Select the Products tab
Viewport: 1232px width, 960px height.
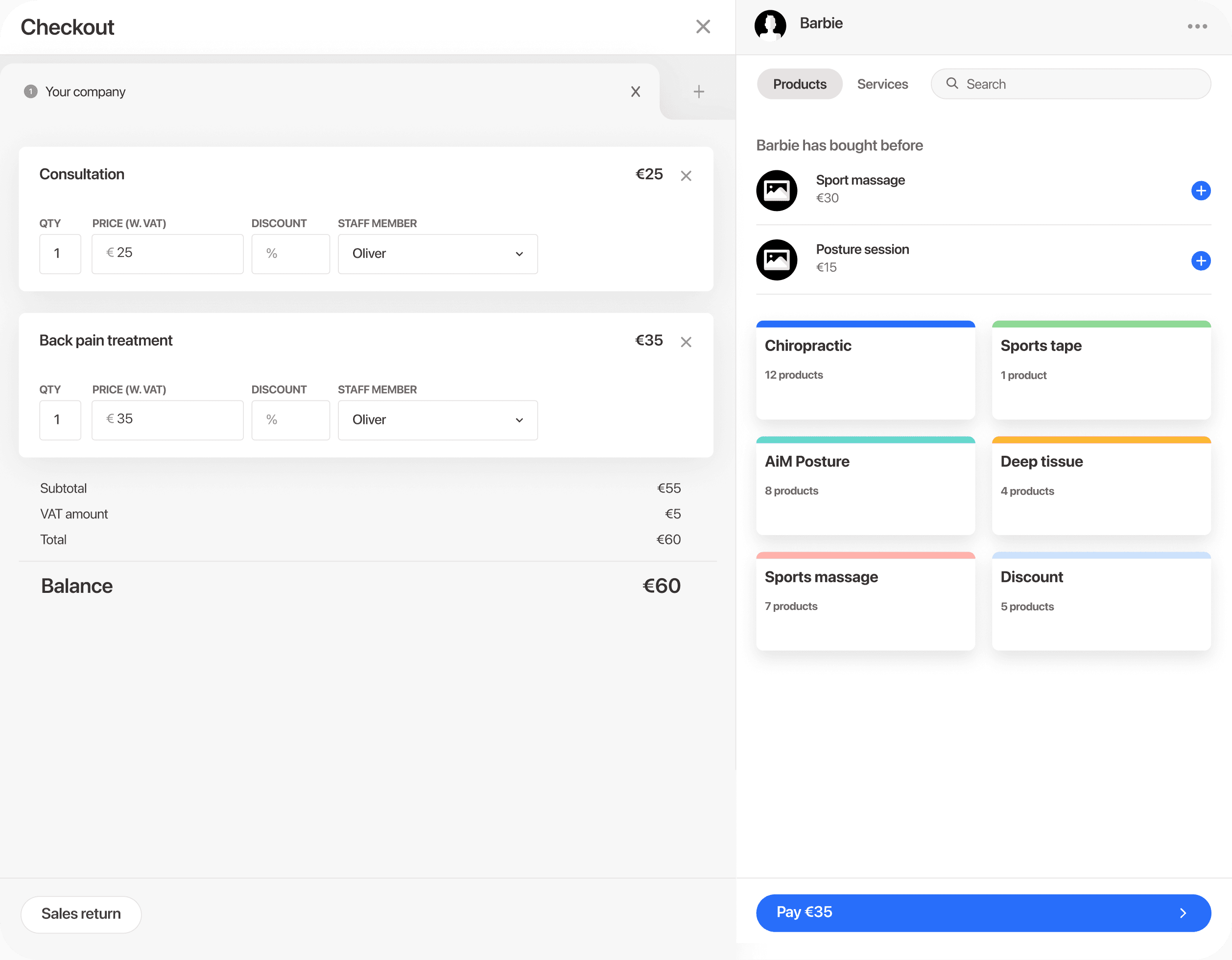pos(799,84)
